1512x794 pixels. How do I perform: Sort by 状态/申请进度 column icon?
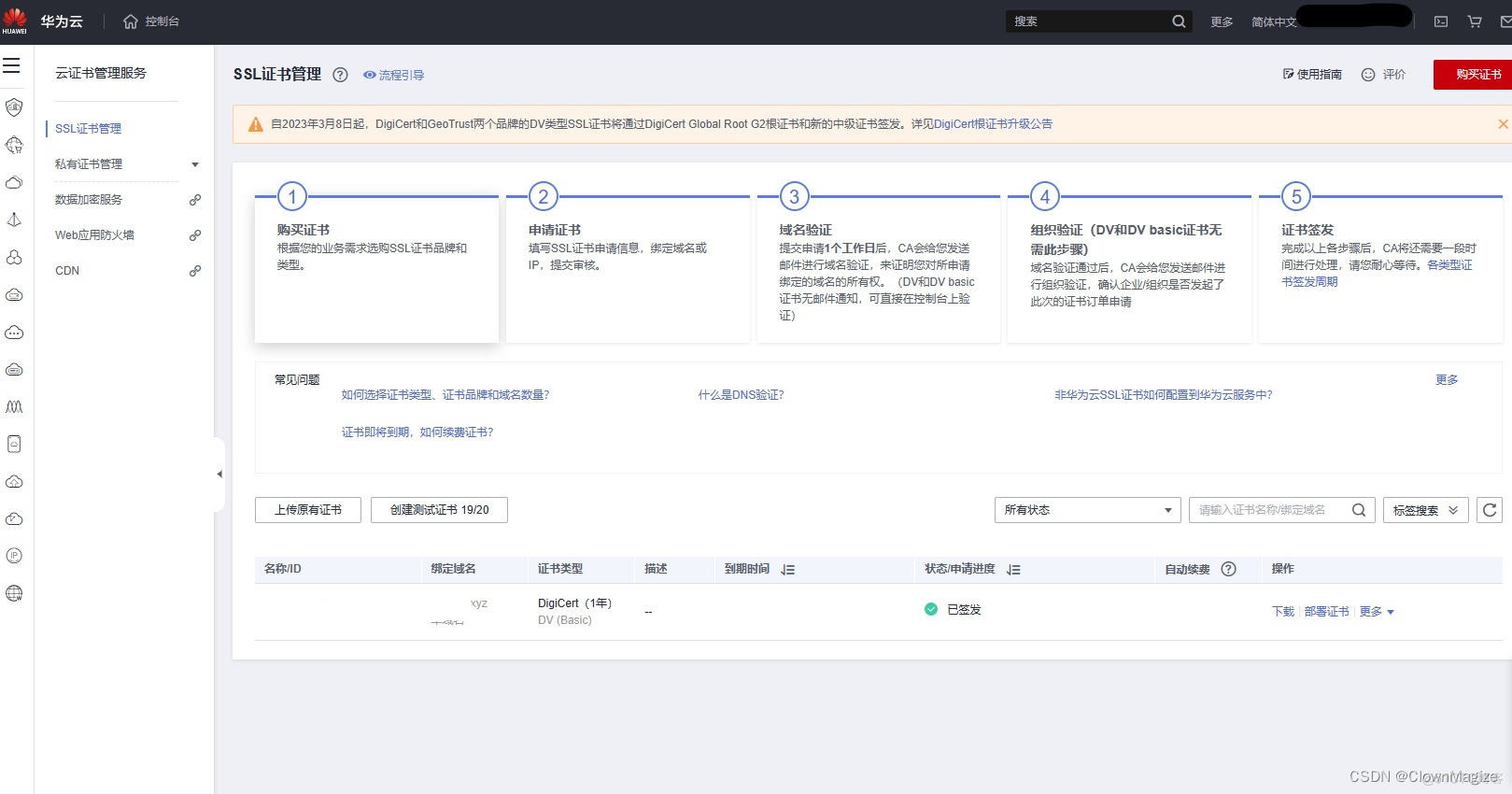pyautogui.click(x=1013, y=570)
